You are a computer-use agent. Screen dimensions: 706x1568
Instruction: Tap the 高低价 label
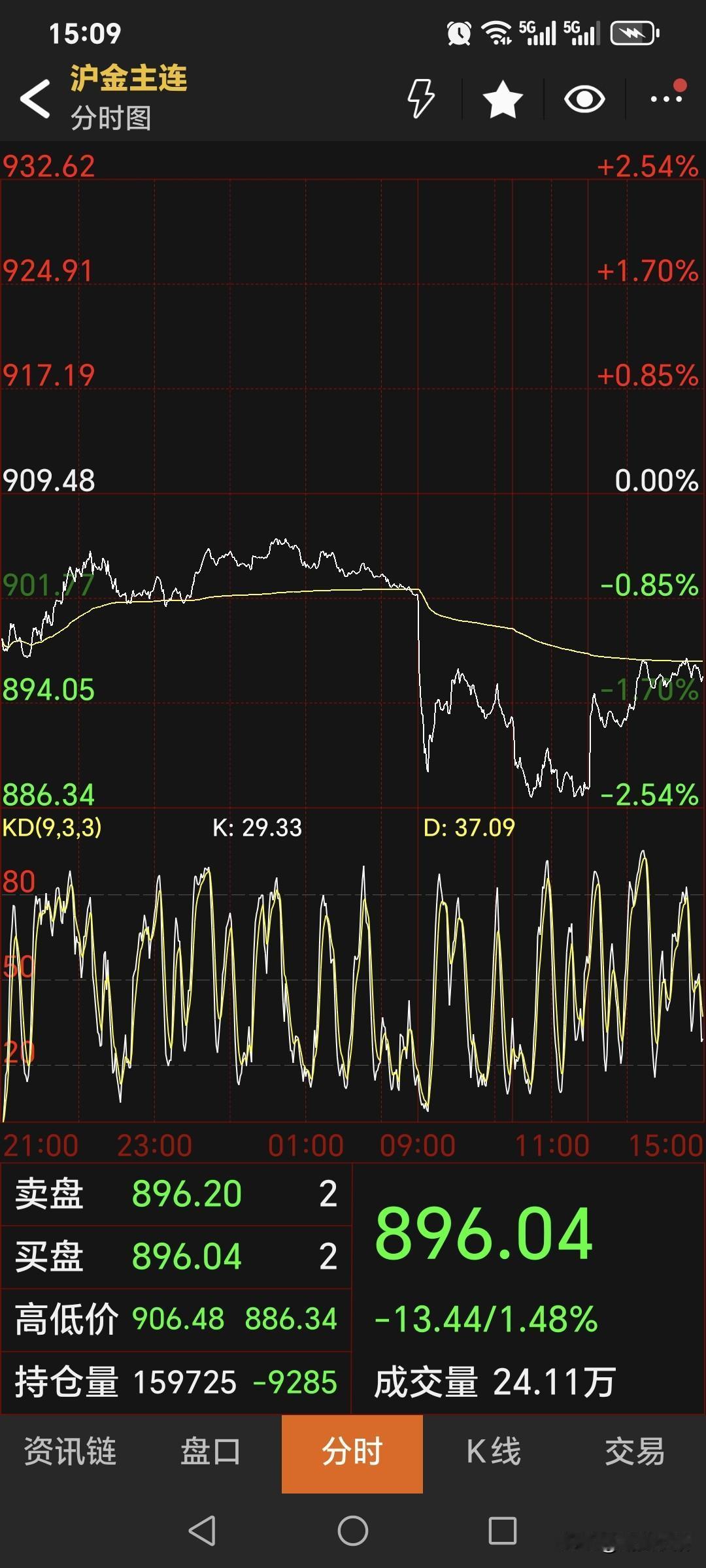coord(67,1319)
